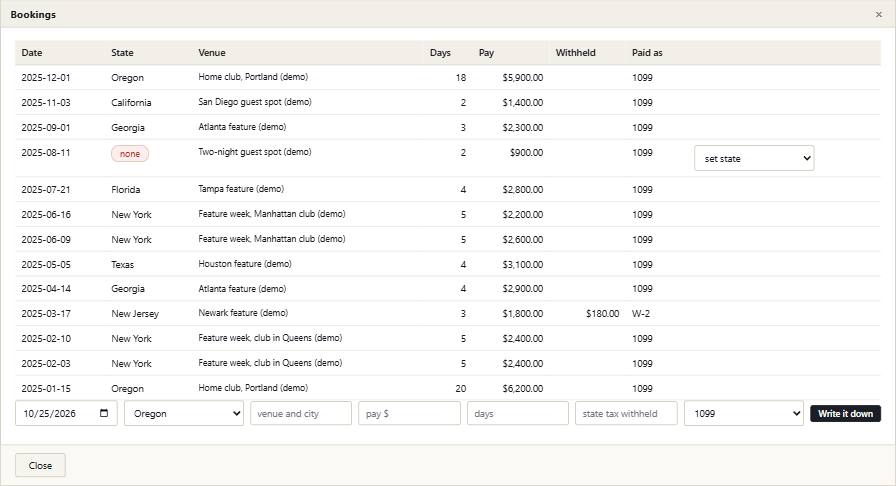Click the date field showing 10/25/2026
The width and height of the screenshot is (896, 486).
pyautogui.click(x=66, y=413)
